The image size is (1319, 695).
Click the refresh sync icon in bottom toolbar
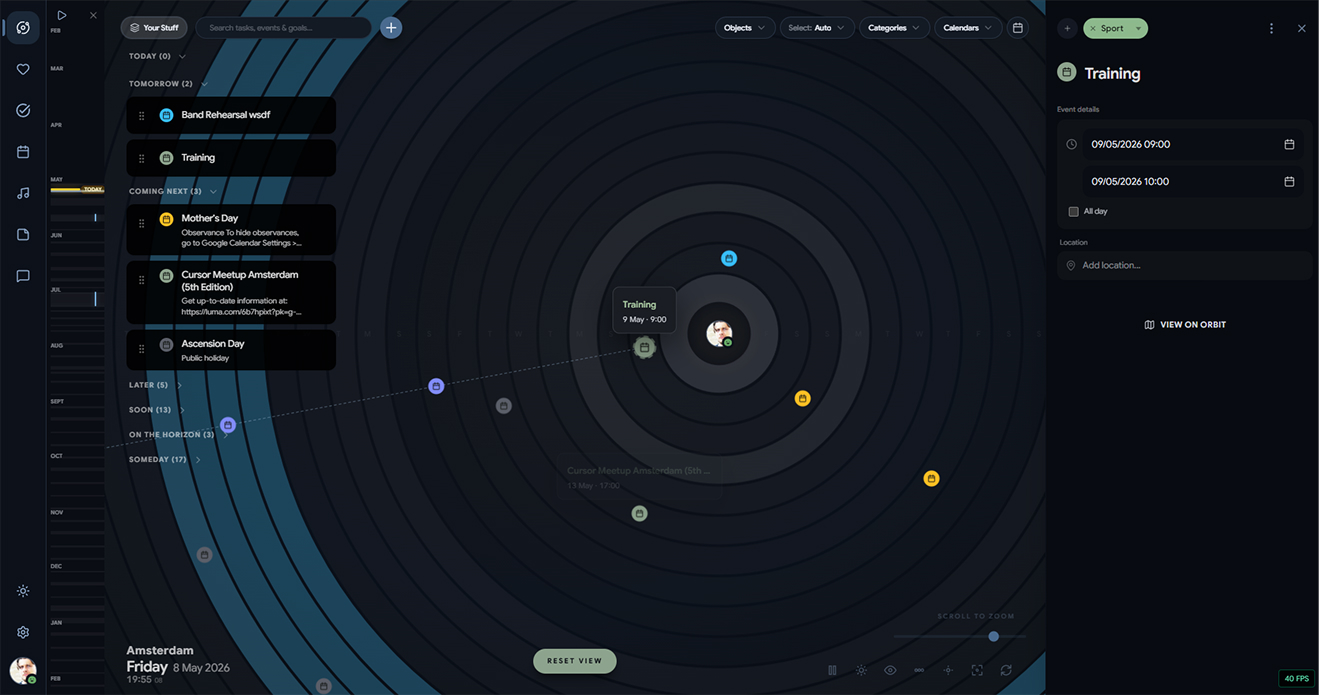pos(1006,670)
